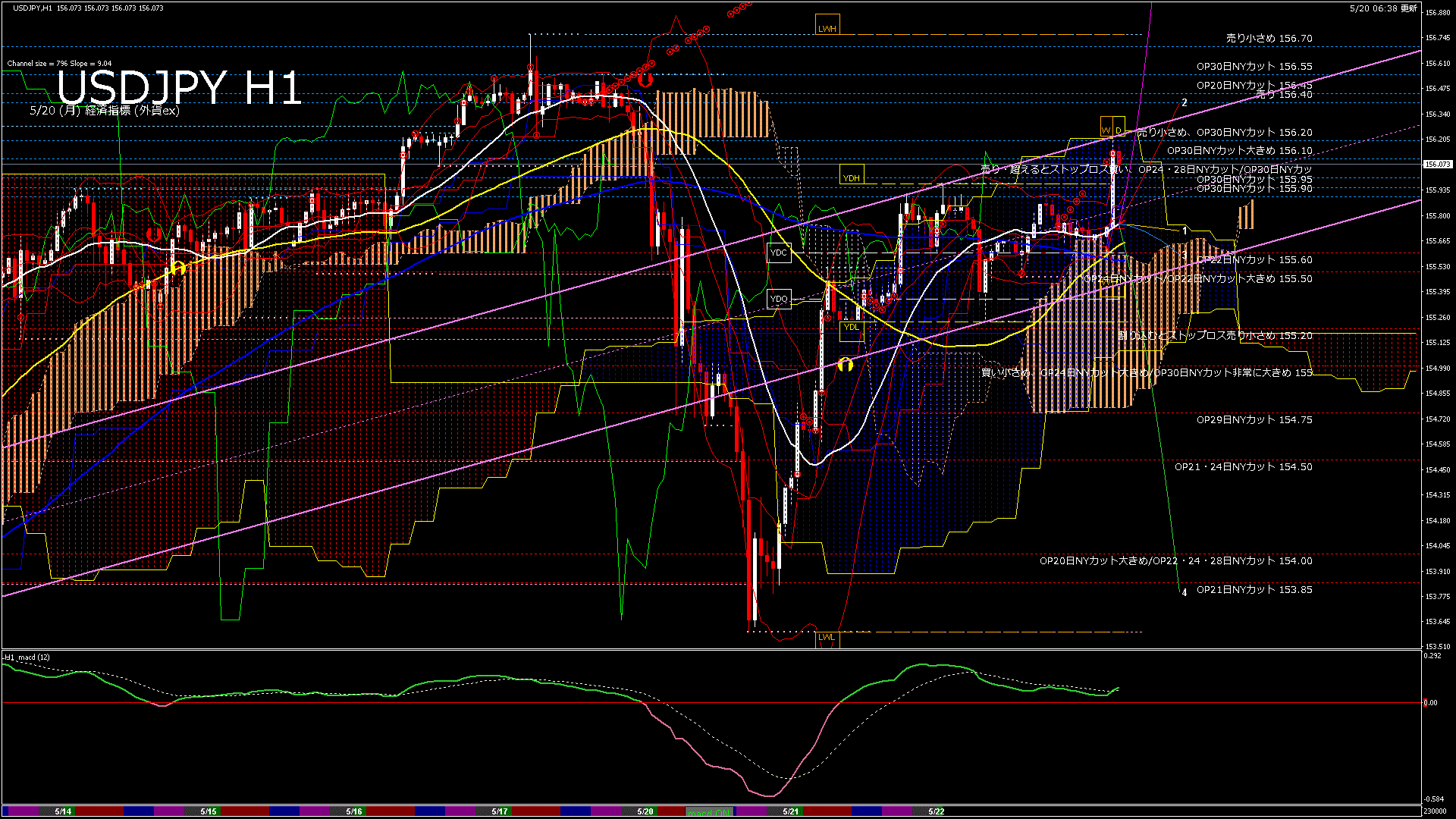1456x819 pixels.
Task: Click the LWH last-week-high label box
Action: tap(827, 25)
